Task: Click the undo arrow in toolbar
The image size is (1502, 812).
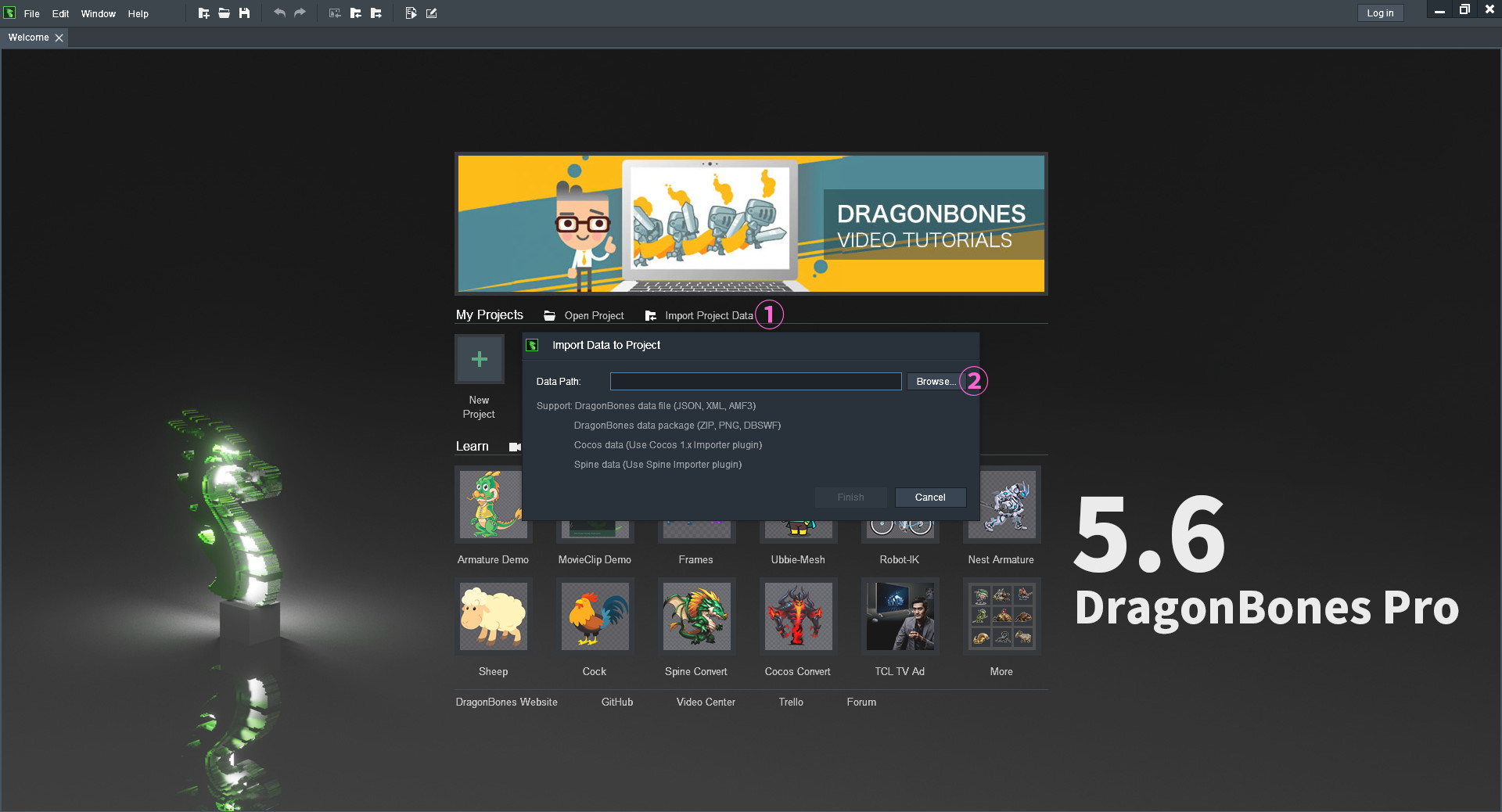Action: coord(279,13)
